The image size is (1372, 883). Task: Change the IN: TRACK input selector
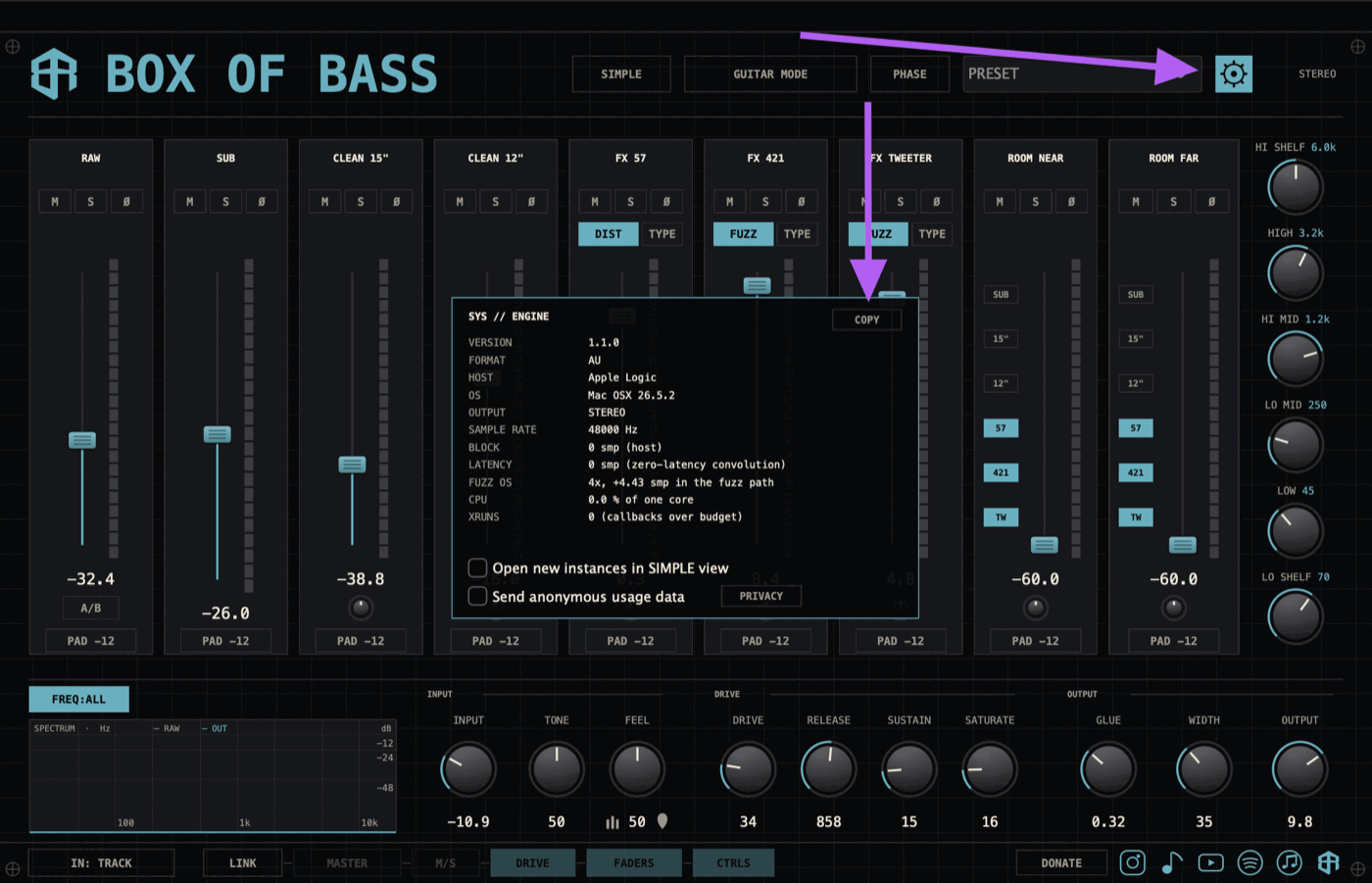click(x=101, y=863)
